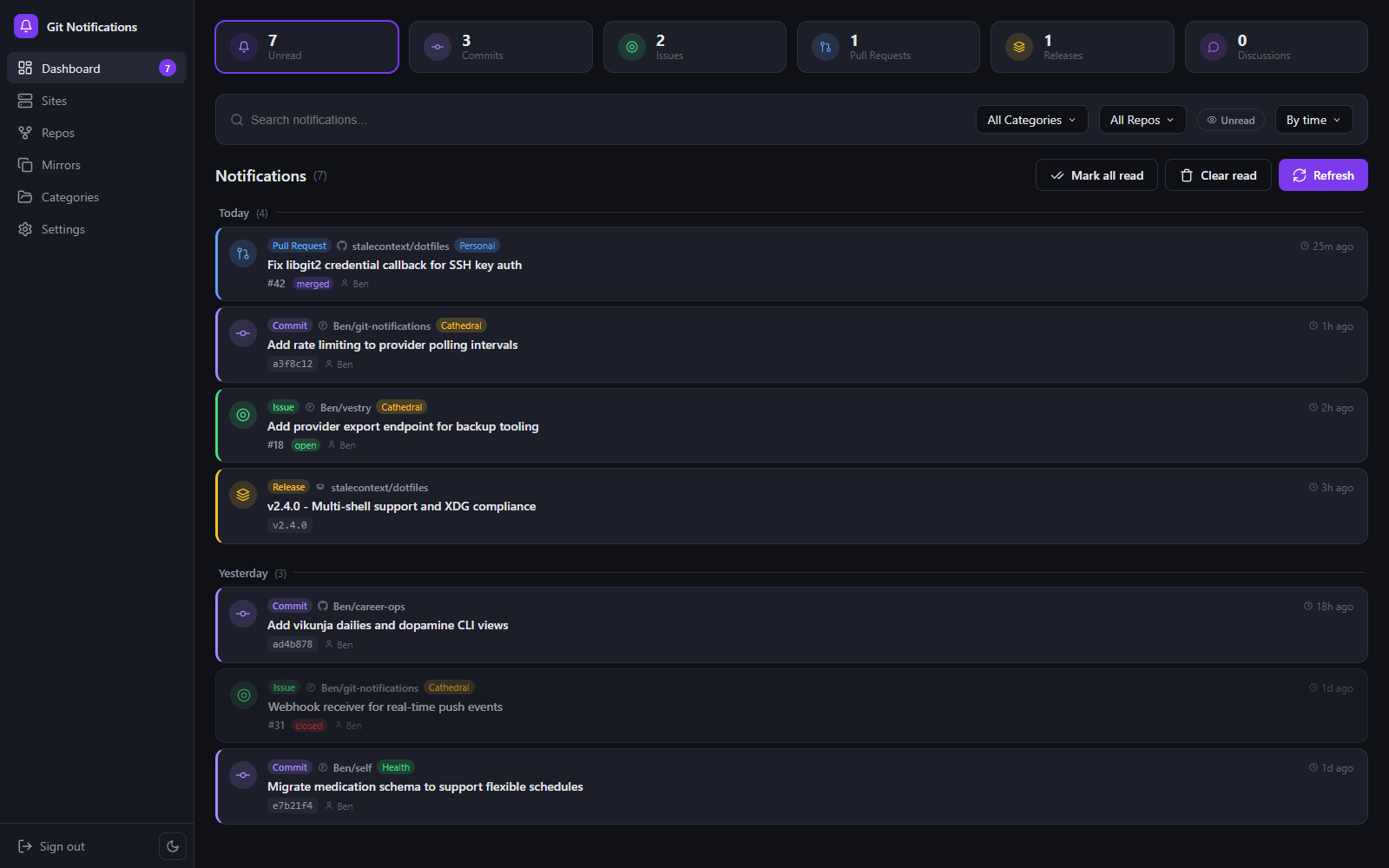Select the 3 Commits stat card

tap(501, 47)
